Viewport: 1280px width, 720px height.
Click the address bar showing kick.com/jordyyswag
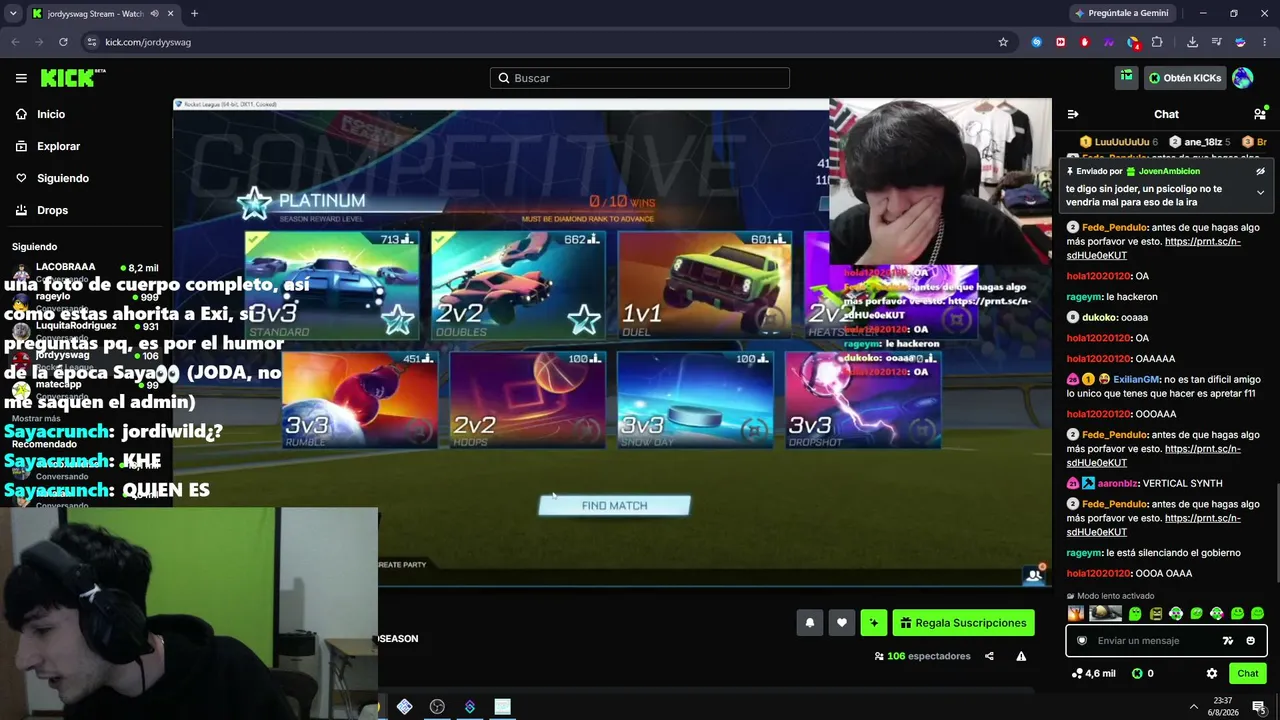(x=550, y=42)
